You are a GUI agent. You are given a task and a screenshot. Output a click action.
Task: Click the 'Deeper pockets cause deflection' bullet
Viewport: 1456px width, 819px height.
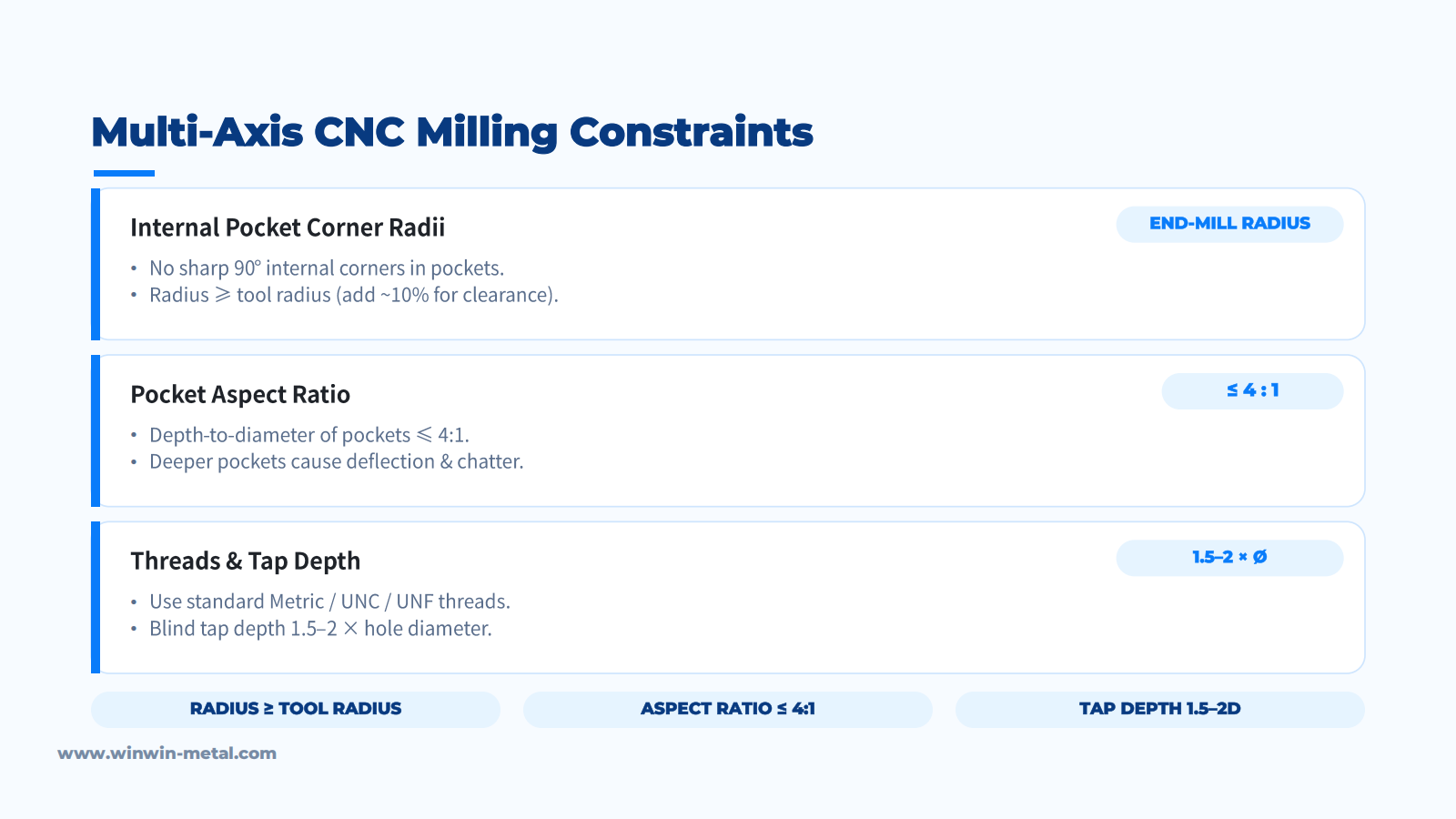[337, 461]
